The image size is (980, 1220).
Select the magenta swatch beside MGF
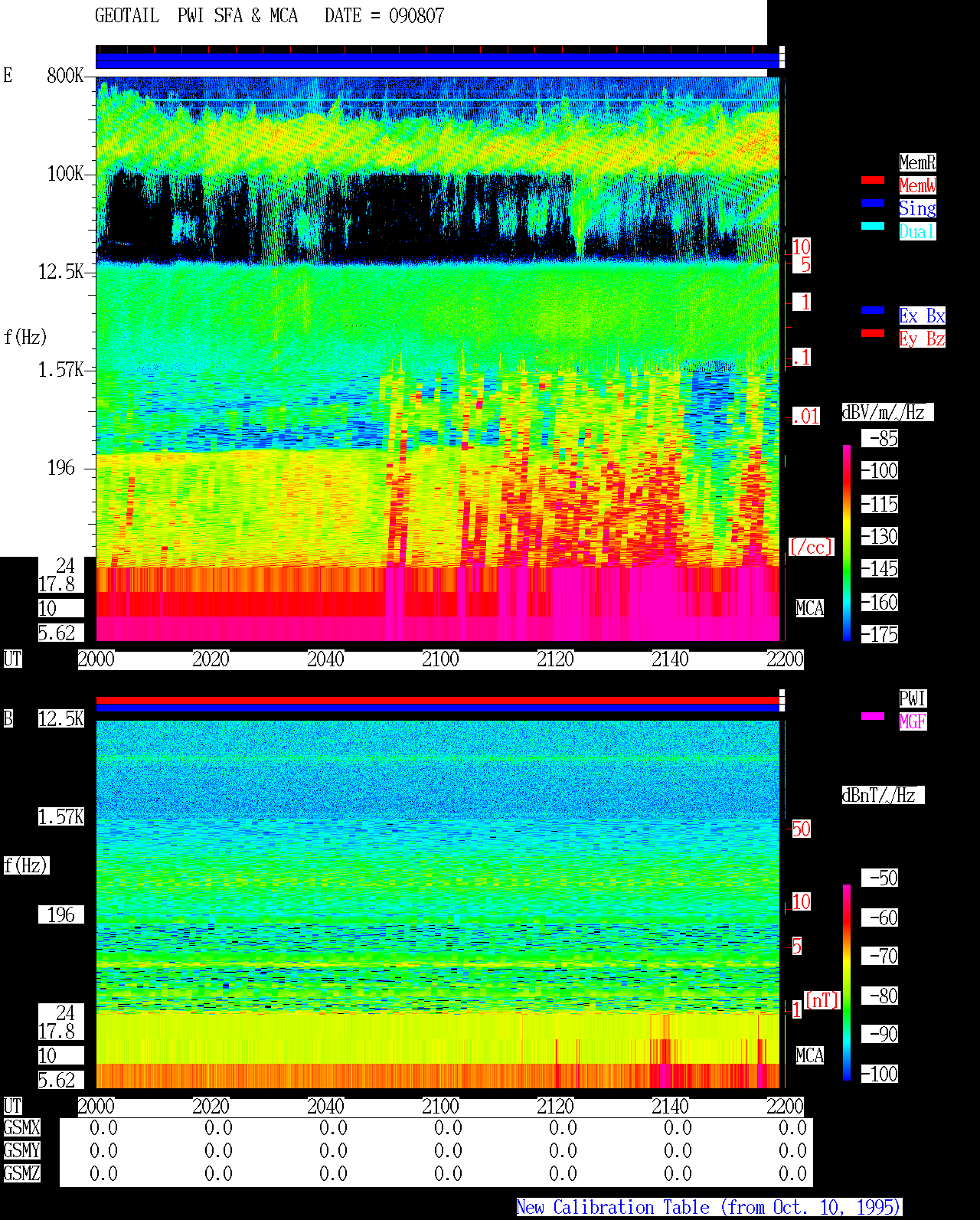click(873, 716)
